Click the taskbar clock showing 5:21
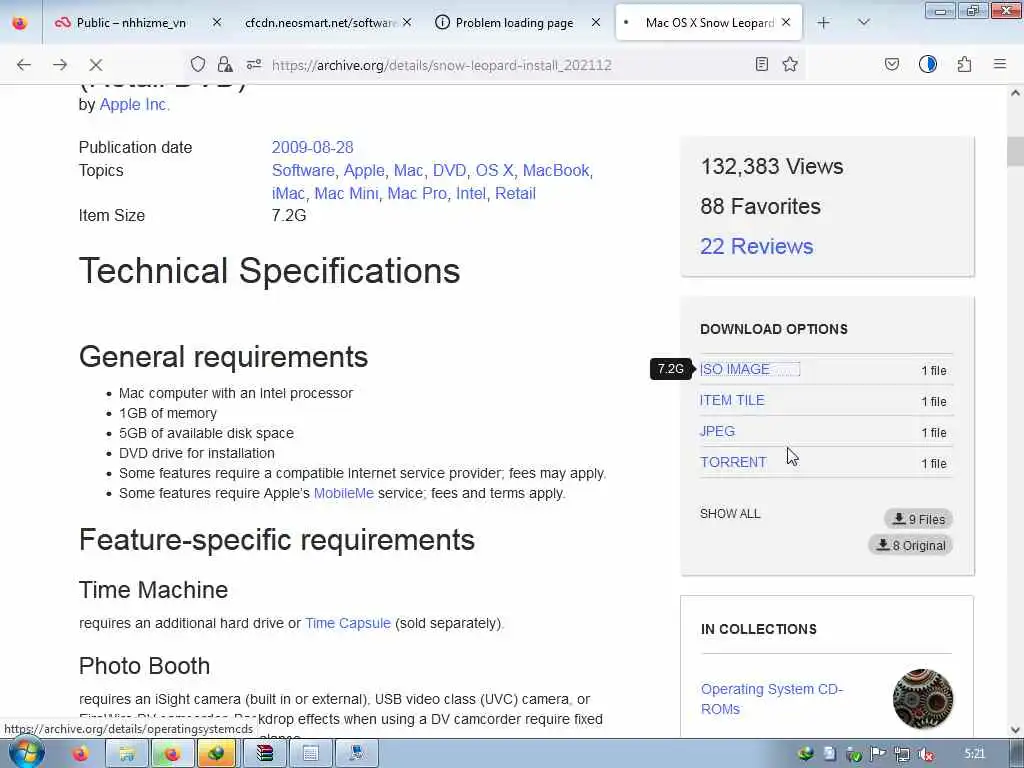1024x768 pixels. click(x=974, y=754)
